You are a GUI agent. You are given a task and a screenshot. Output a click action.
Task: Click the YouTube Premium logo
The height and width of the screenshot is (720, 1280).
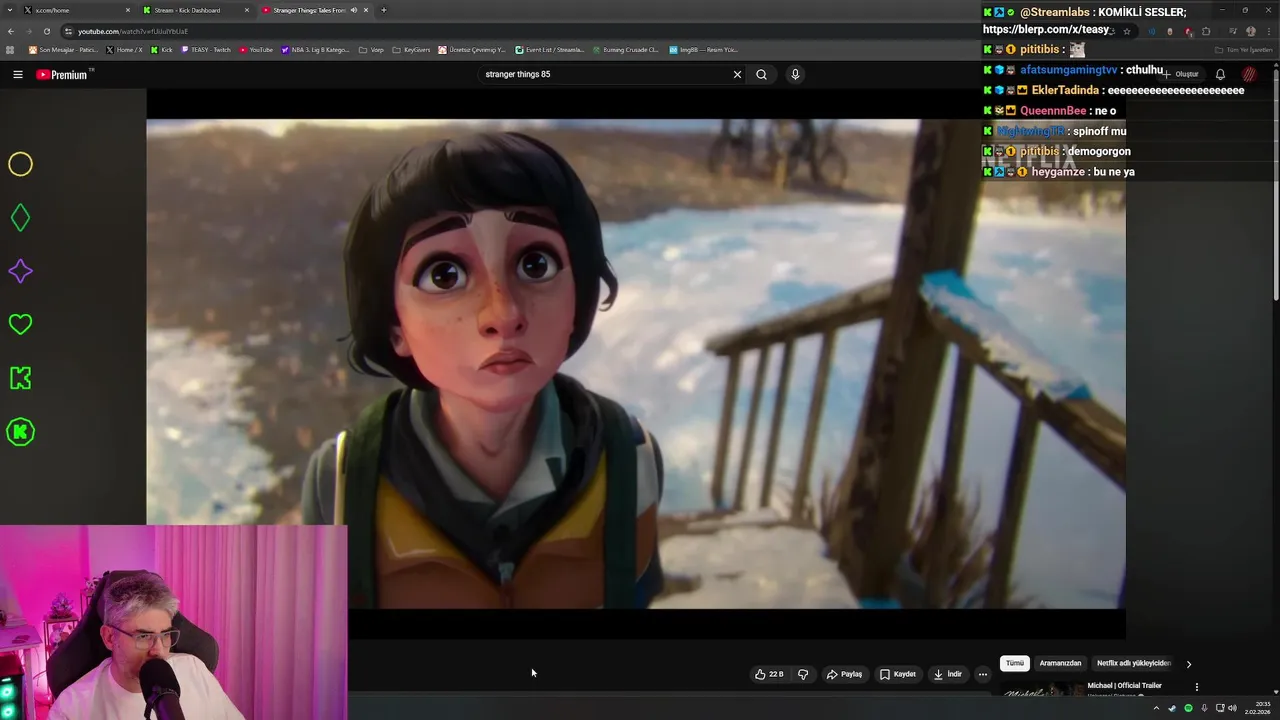point(64,75)
